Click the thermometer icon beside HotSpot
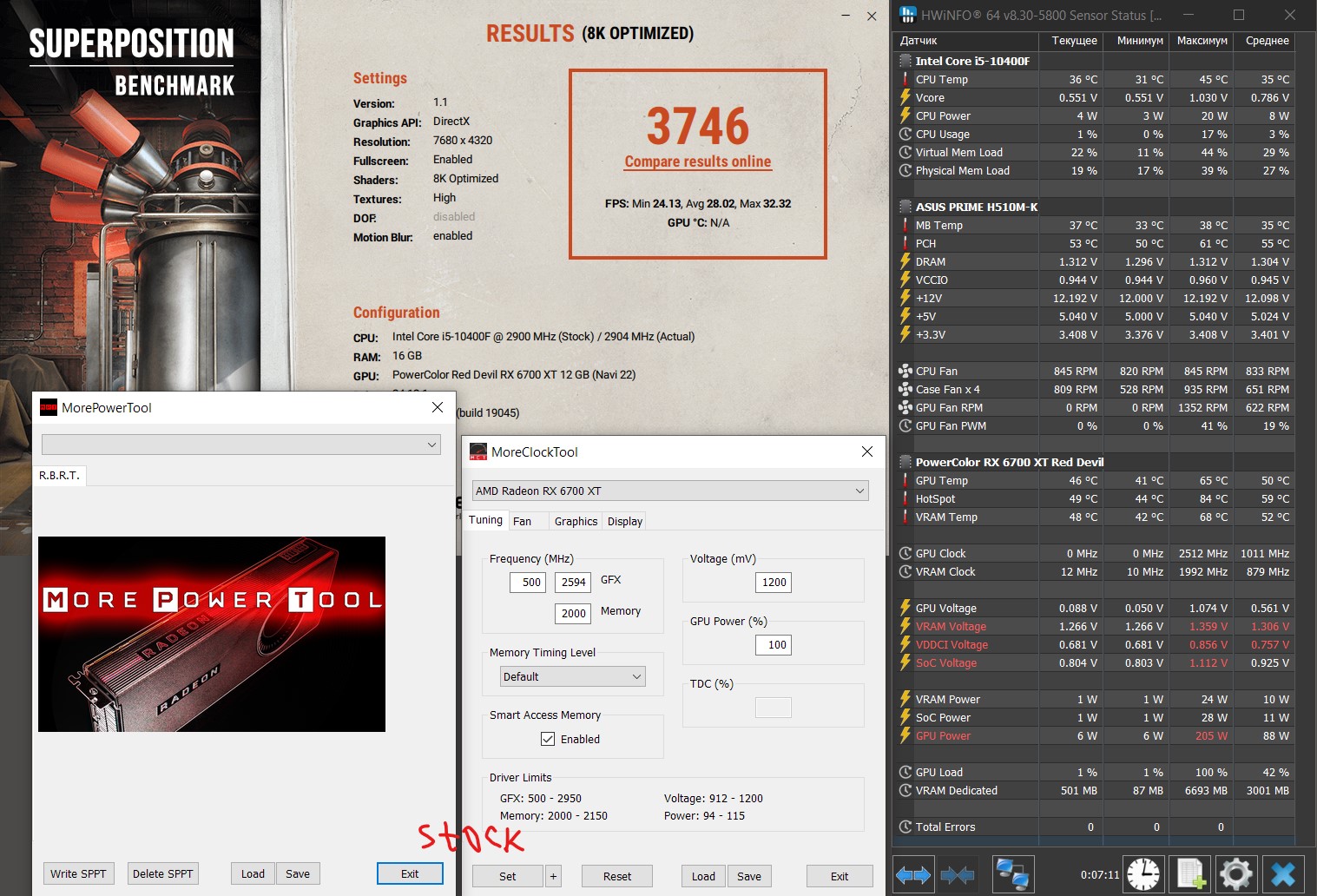 click(905, 498)
